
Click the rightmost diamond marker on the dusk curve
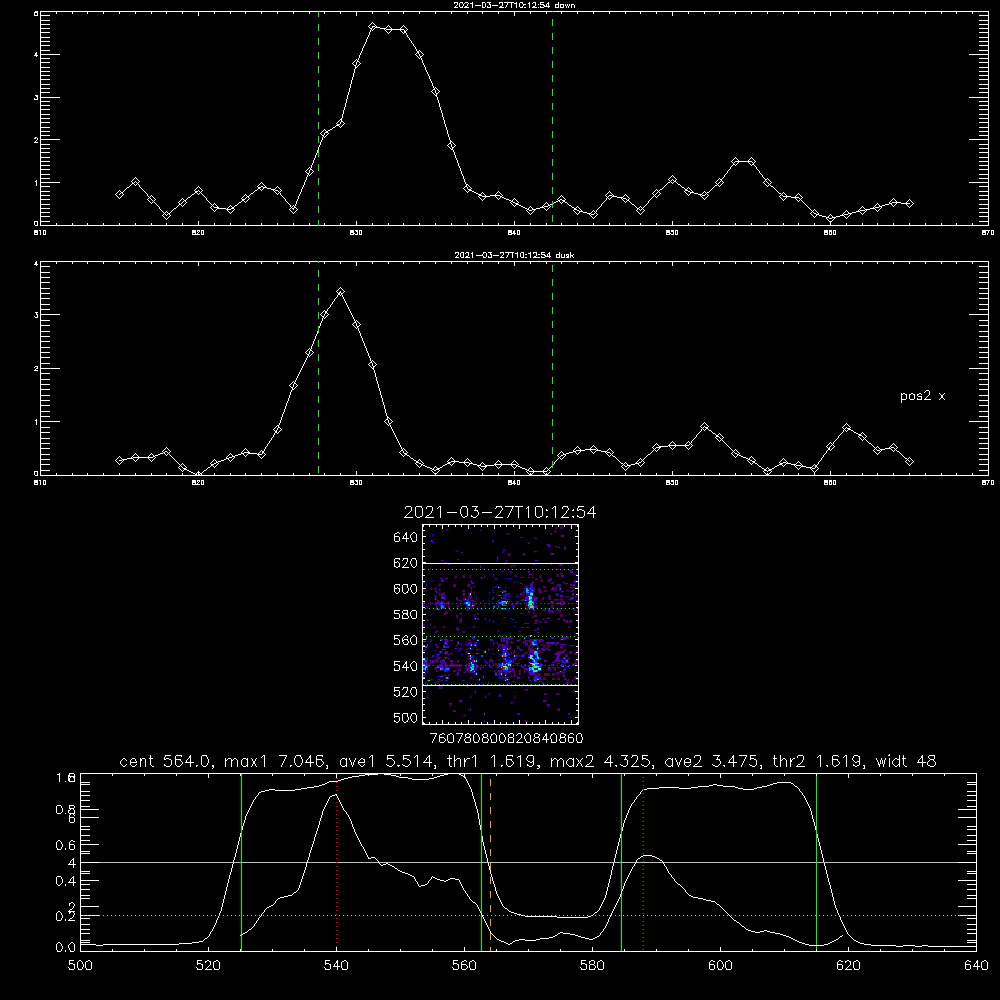coord(909,461)
